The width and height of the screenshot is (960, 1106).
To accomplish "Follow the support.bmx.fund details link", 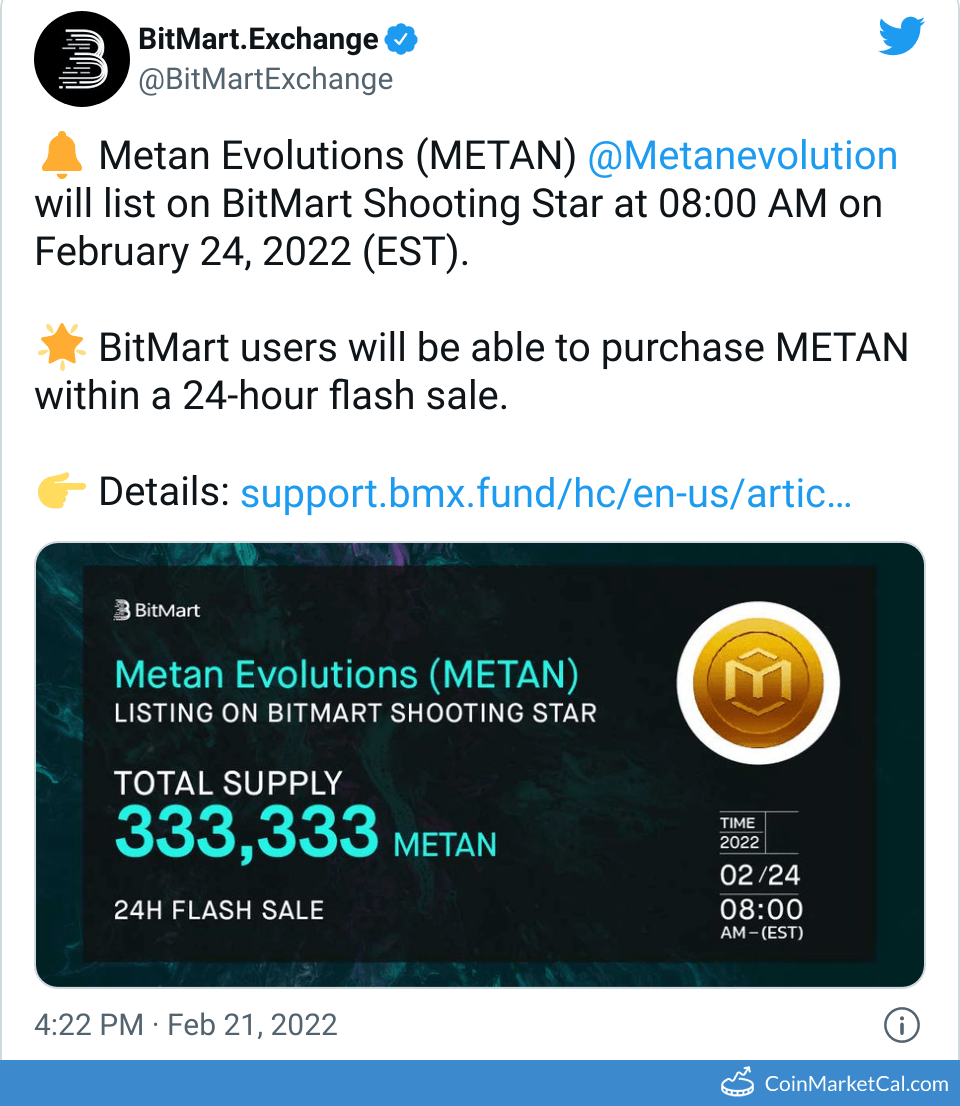I will (546, 493).
